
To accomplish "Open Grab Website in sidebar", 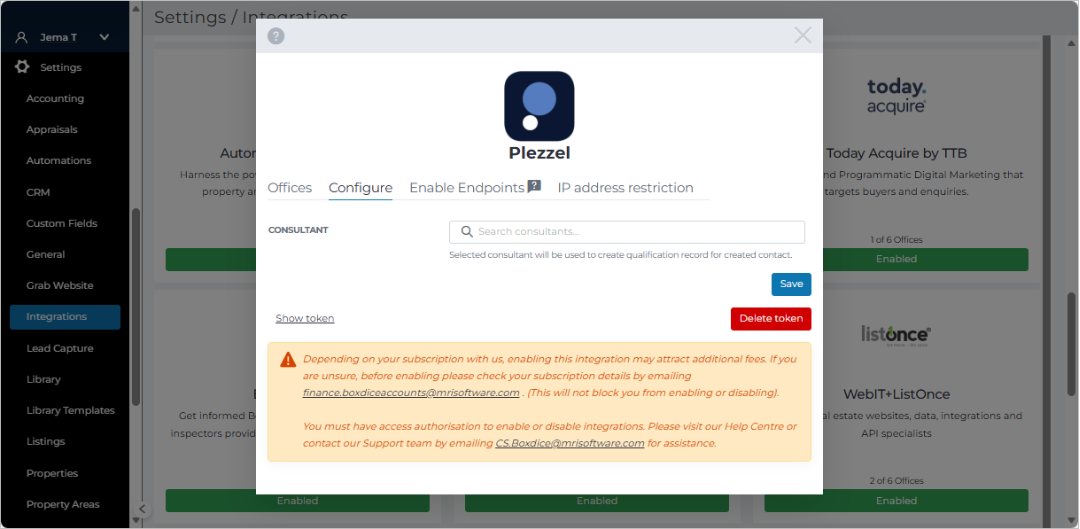I will point(60,285).
